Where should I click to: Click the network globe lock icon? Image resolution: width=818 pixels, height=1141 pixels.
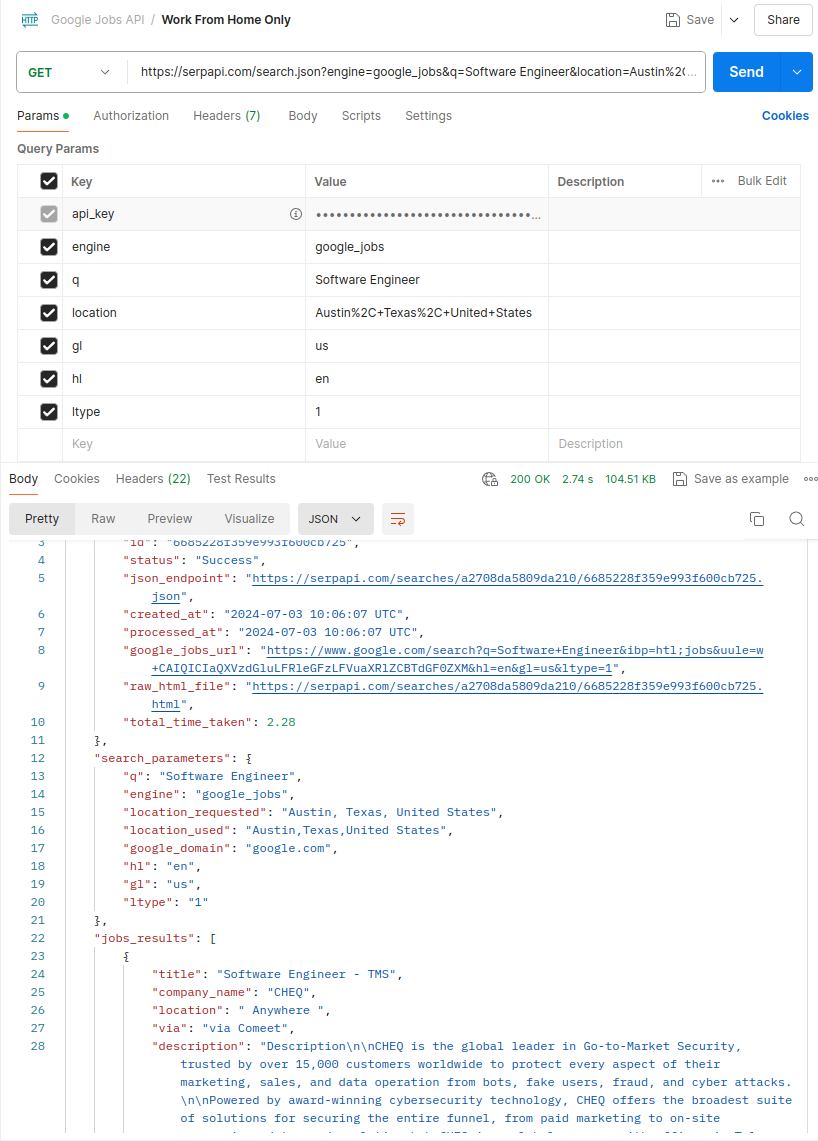tap(490, 479)
